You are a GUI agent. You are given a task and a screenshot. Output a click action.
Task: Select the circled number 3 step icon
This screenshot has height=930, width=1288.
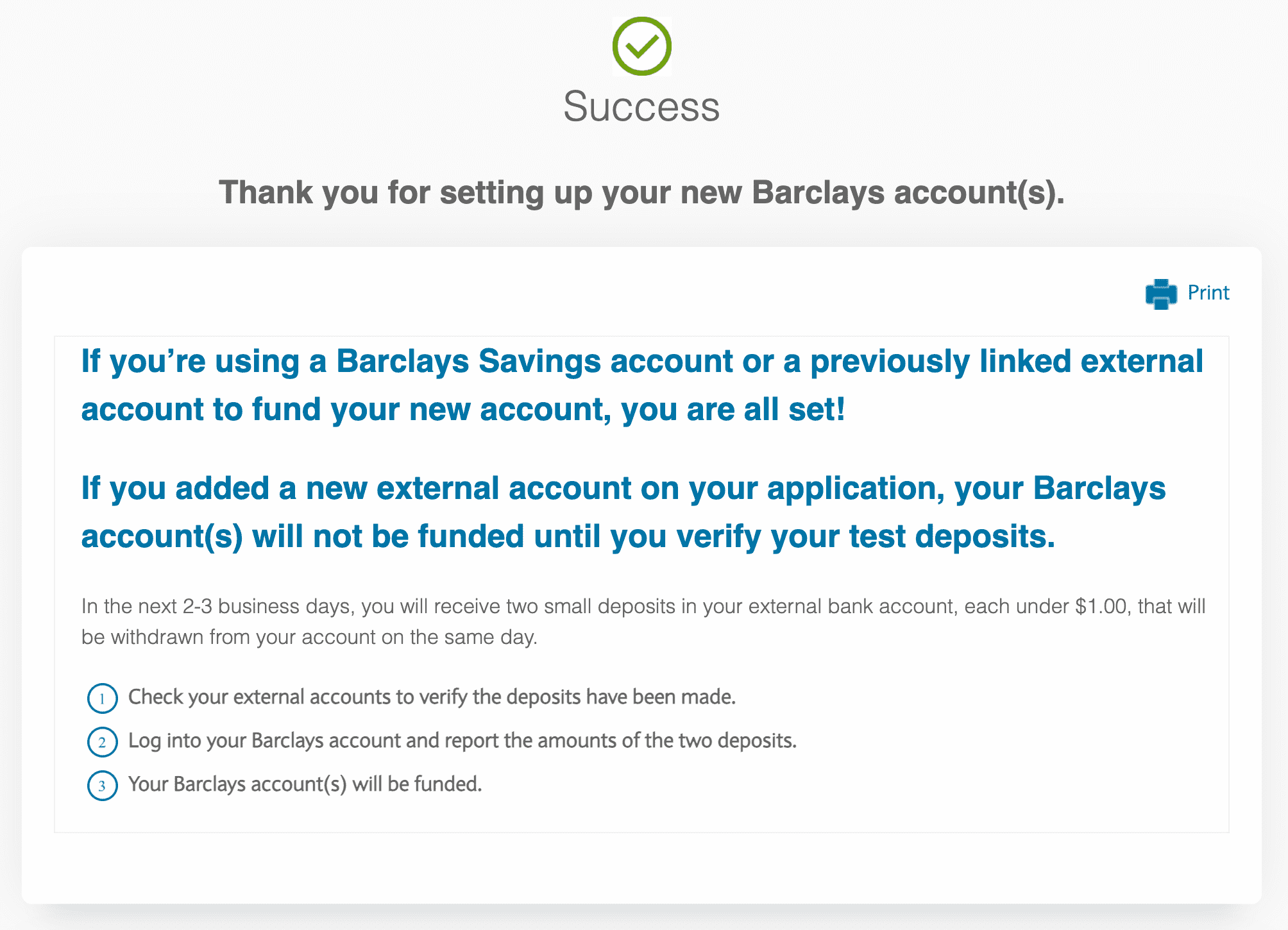click(x=102, y=786)
